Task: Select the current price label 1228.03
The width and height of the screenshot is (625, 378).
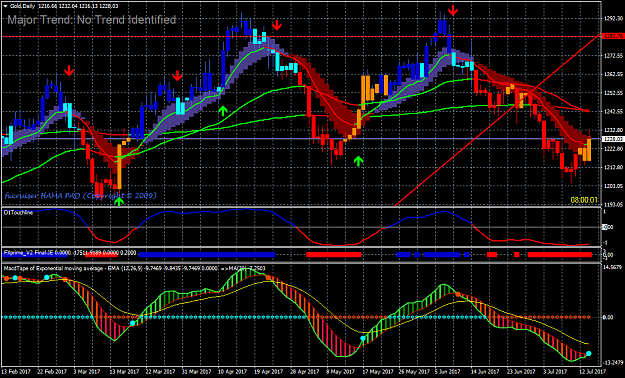Action: coord(612,139)
